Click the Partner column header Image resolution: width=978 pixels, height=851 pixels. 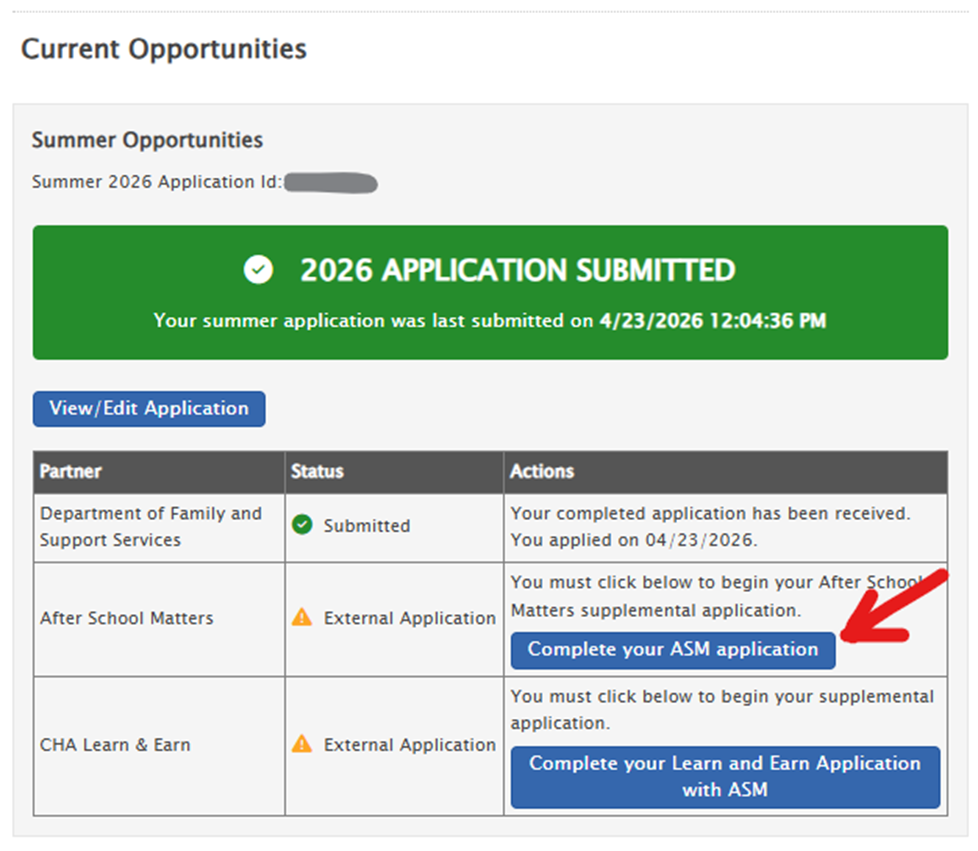tap(71, 471)
